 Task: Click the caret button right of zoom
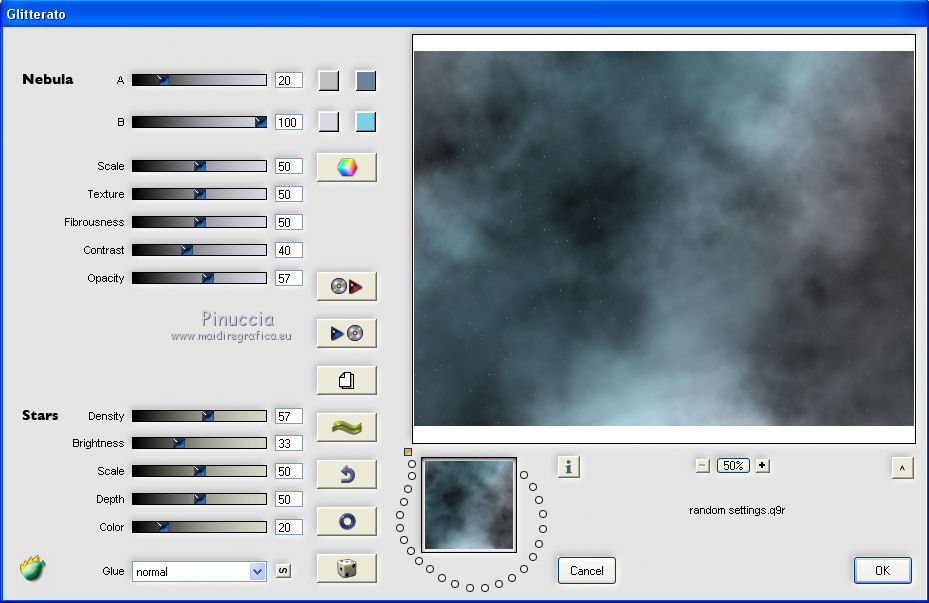(902, 468)
